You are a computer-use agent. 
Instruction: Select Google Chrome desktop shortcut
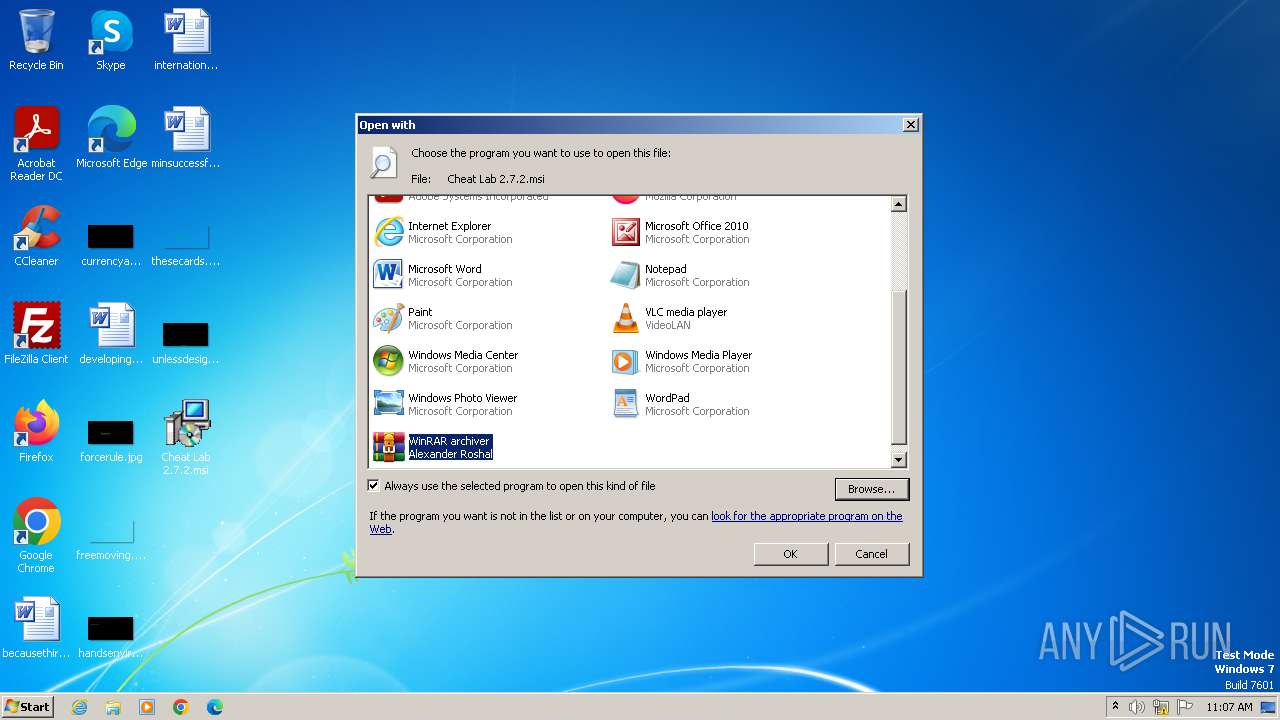coord(36,536)
